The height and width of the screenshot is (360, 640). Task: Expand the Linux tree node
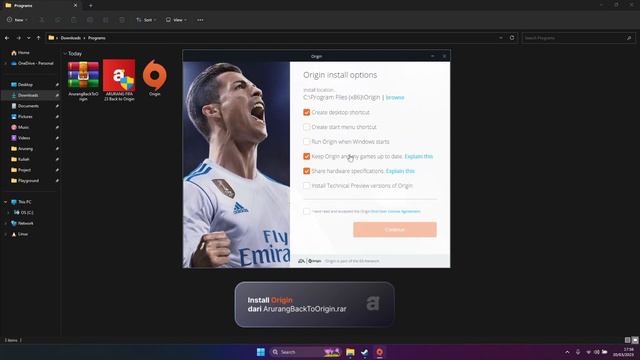click(x=5, y=234)
